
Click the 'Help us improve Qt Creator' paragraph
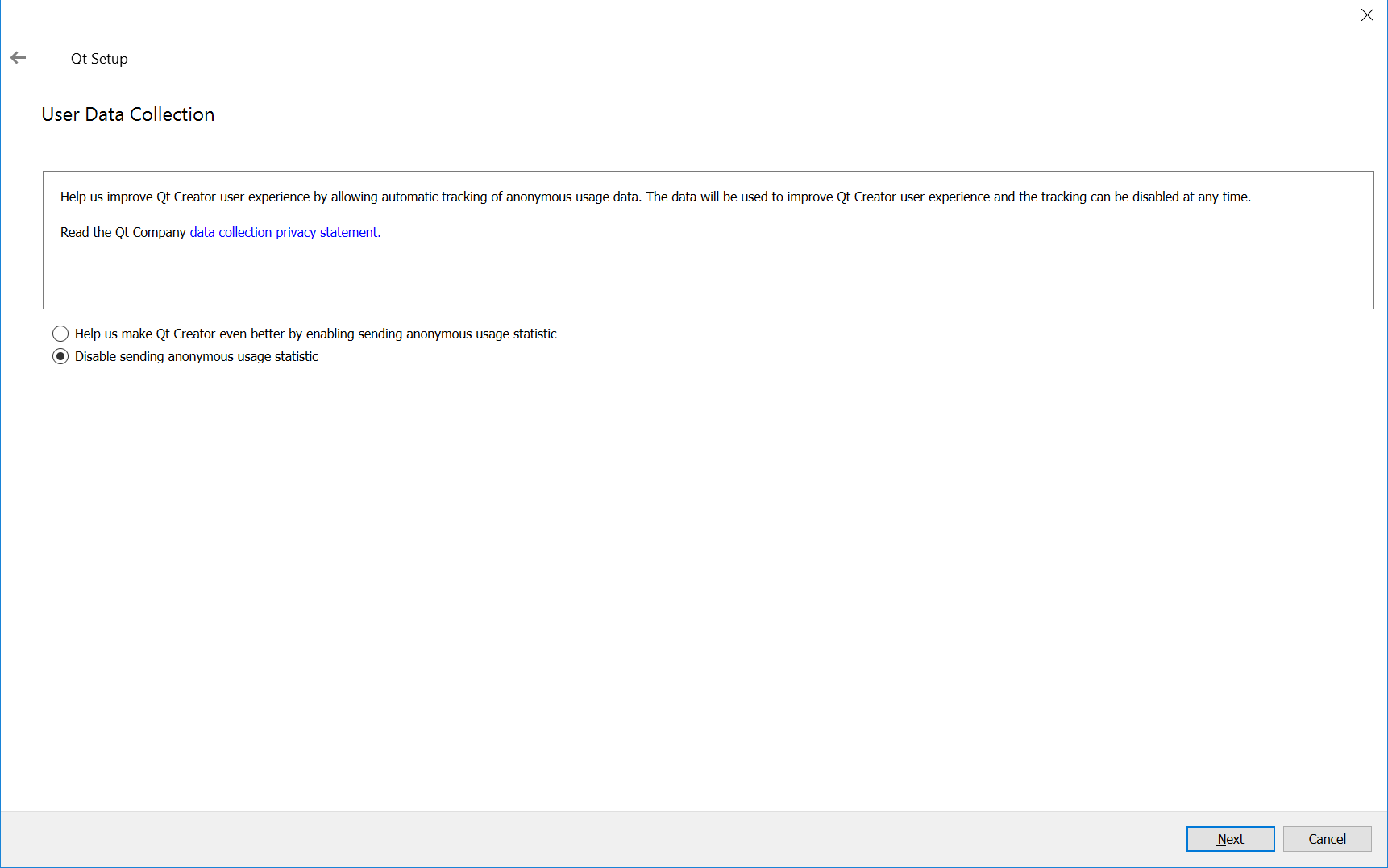[x=655, y=197]
